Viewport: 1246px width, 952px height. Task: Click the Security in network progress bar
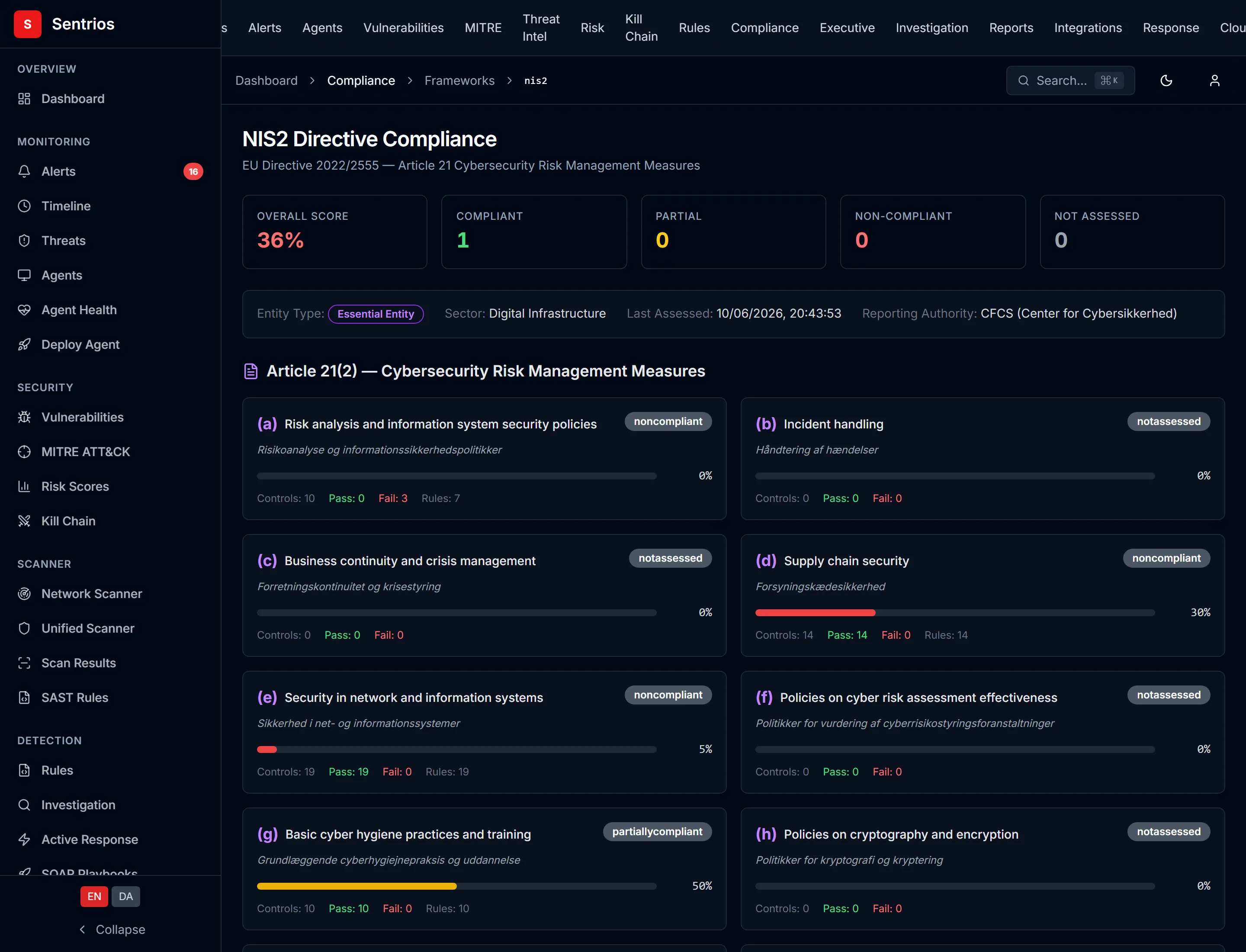click(457, 749)
